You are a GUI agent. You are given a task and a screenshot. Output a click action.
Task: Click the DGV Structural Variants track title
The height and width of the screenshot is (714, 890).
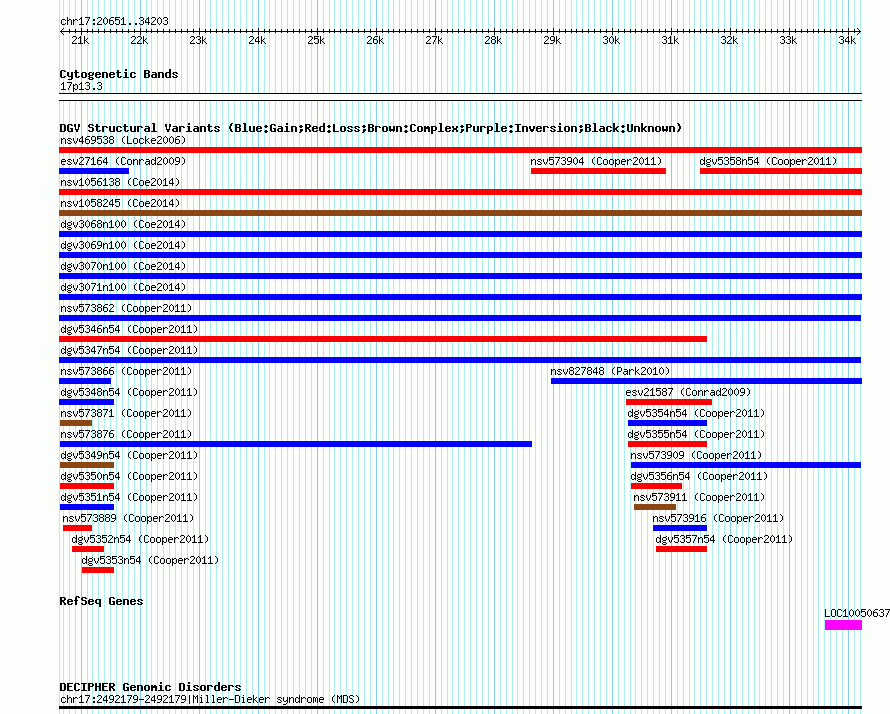[371, 128]
